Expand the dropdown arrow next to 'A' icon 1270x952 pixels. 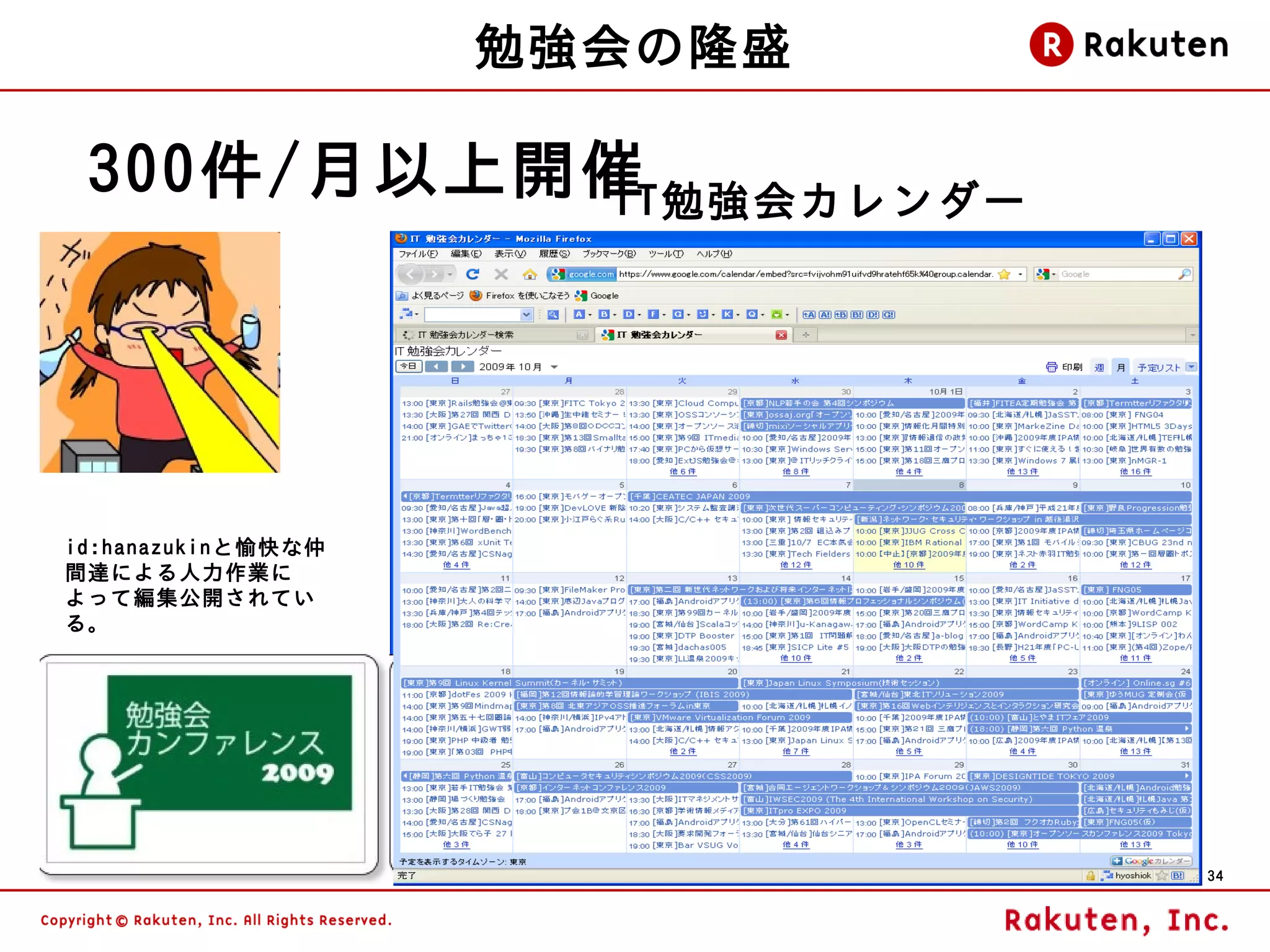pyautogui.click(x=590, y=315)
